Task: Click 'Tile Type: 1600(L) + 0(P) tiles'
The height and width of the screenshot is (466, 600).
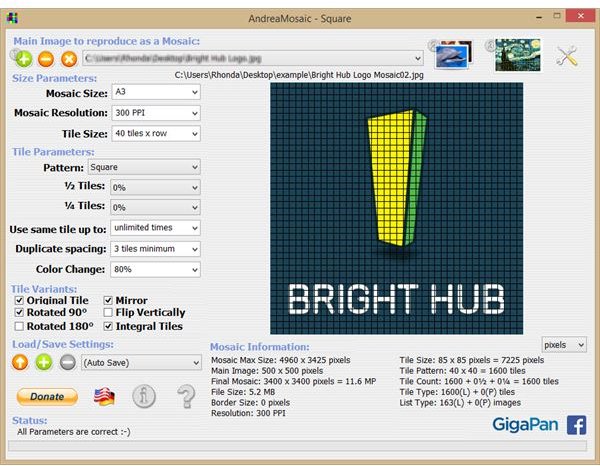Action: coord(457,392)
